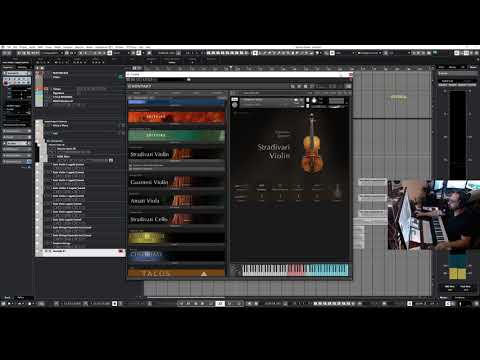The height and width of the screenshot is (360, 480).
Task: Open the Amati Viola library tile
Action: [x=176, y=201]
